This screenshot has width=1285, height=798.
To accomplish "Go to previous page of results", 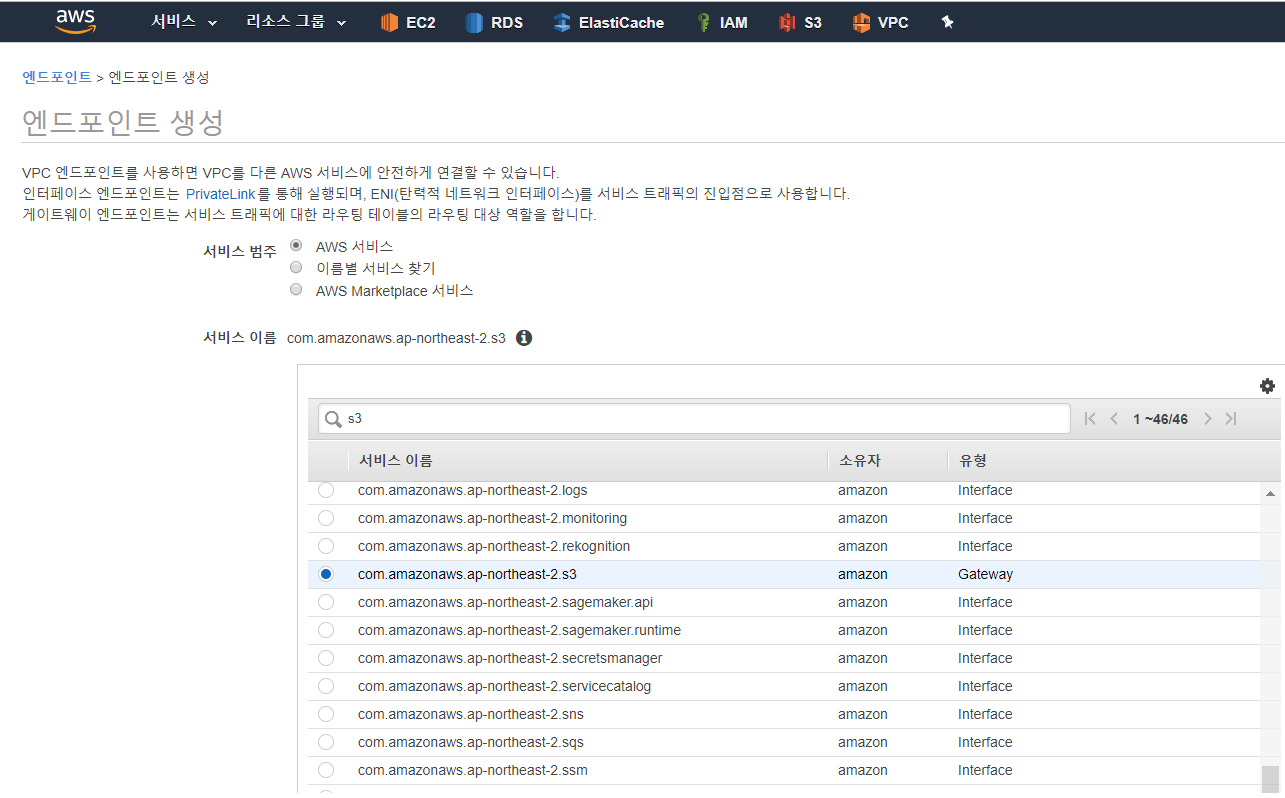I will point(1114,419).
